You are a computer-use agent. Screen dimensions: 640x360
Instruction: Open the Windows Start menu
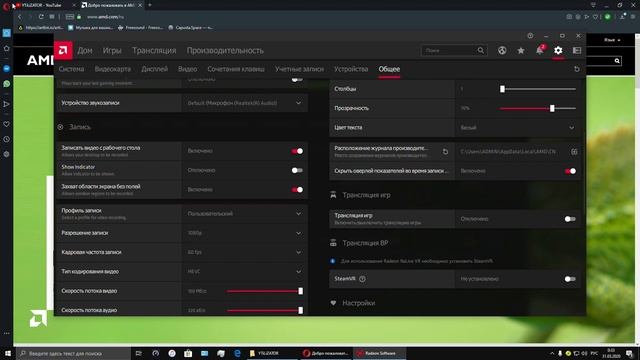pyautogui.click(x=8, y=353)
